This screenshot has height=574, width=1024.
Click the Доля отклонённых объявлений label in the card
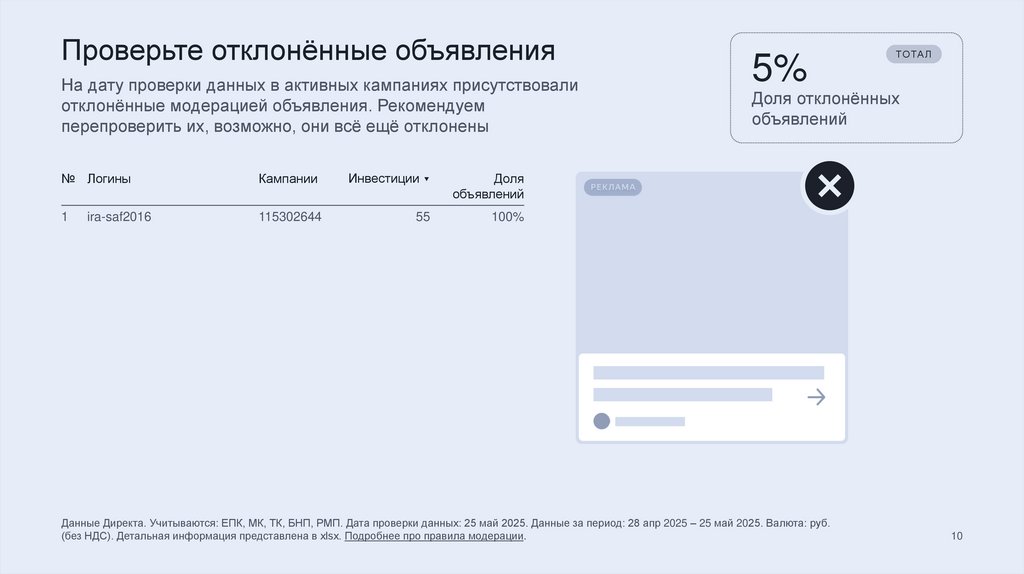[x=825, y=109]
